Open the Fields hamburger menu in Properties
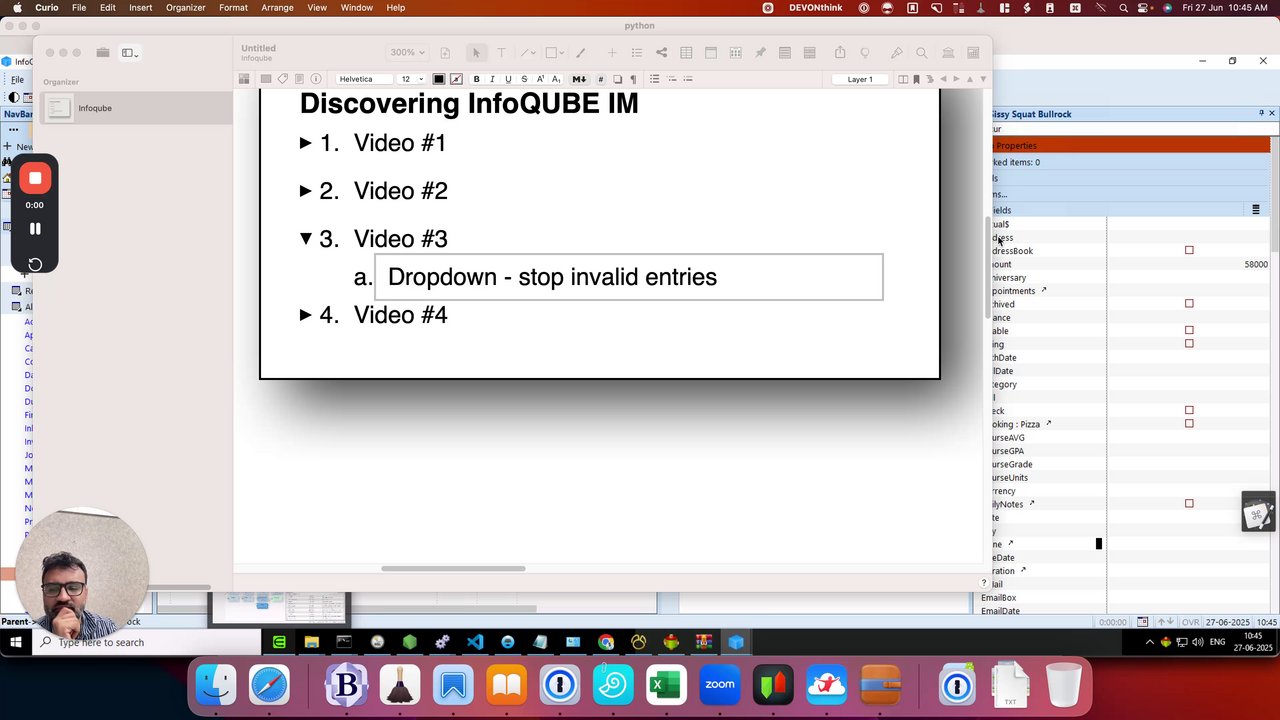 point(1256,210)
